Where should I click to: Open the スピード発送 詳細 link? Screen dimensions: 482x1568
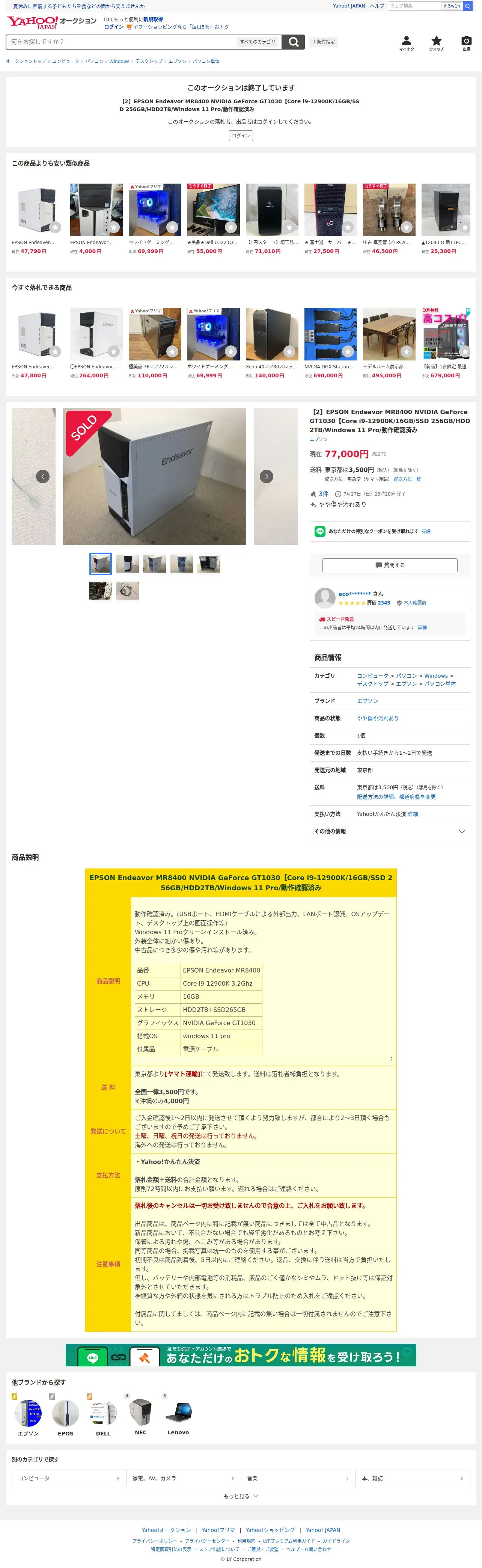(x=422, y=627)
